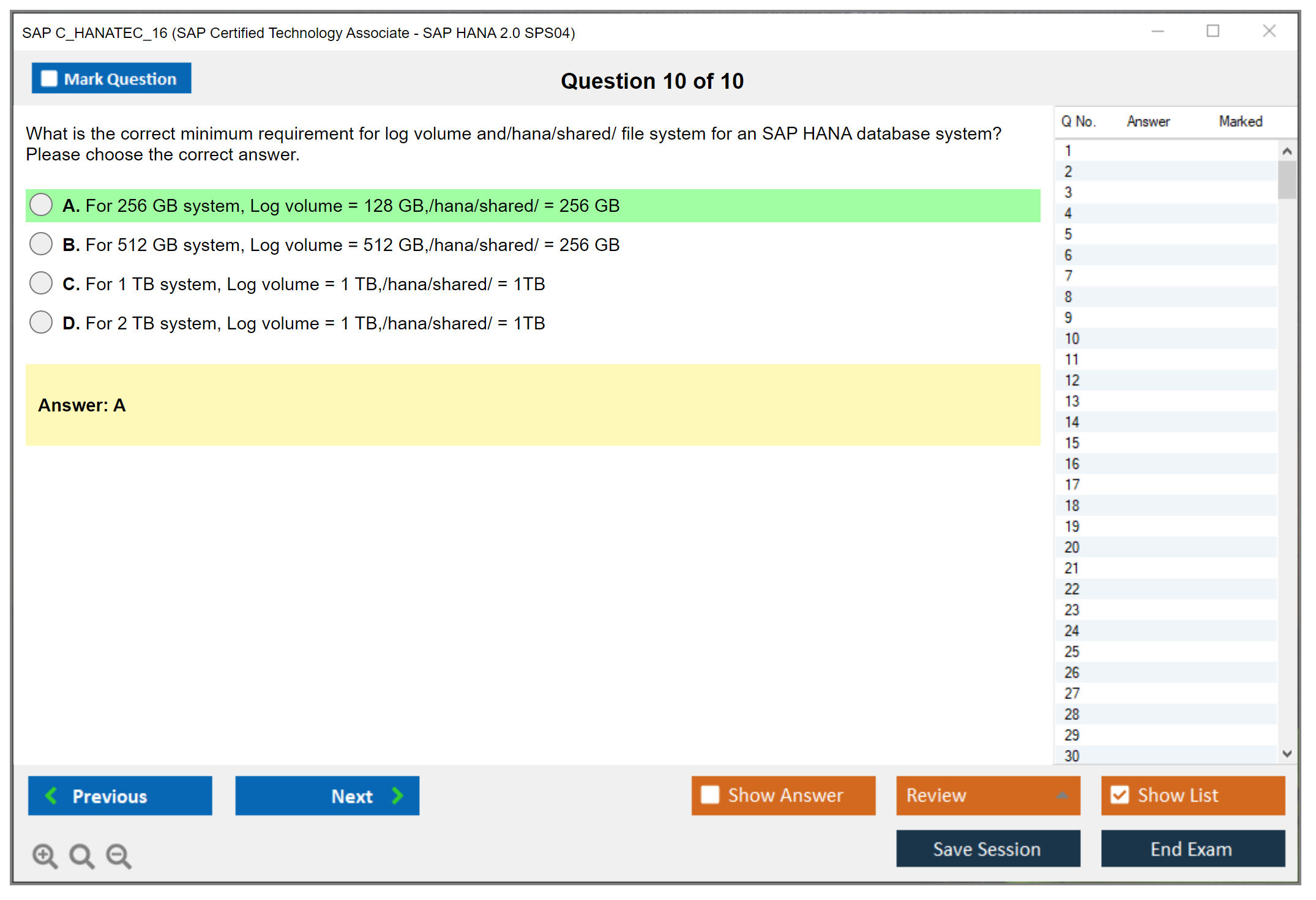Maximize the exam window

pyautogui.click(x=1213, y=31)
